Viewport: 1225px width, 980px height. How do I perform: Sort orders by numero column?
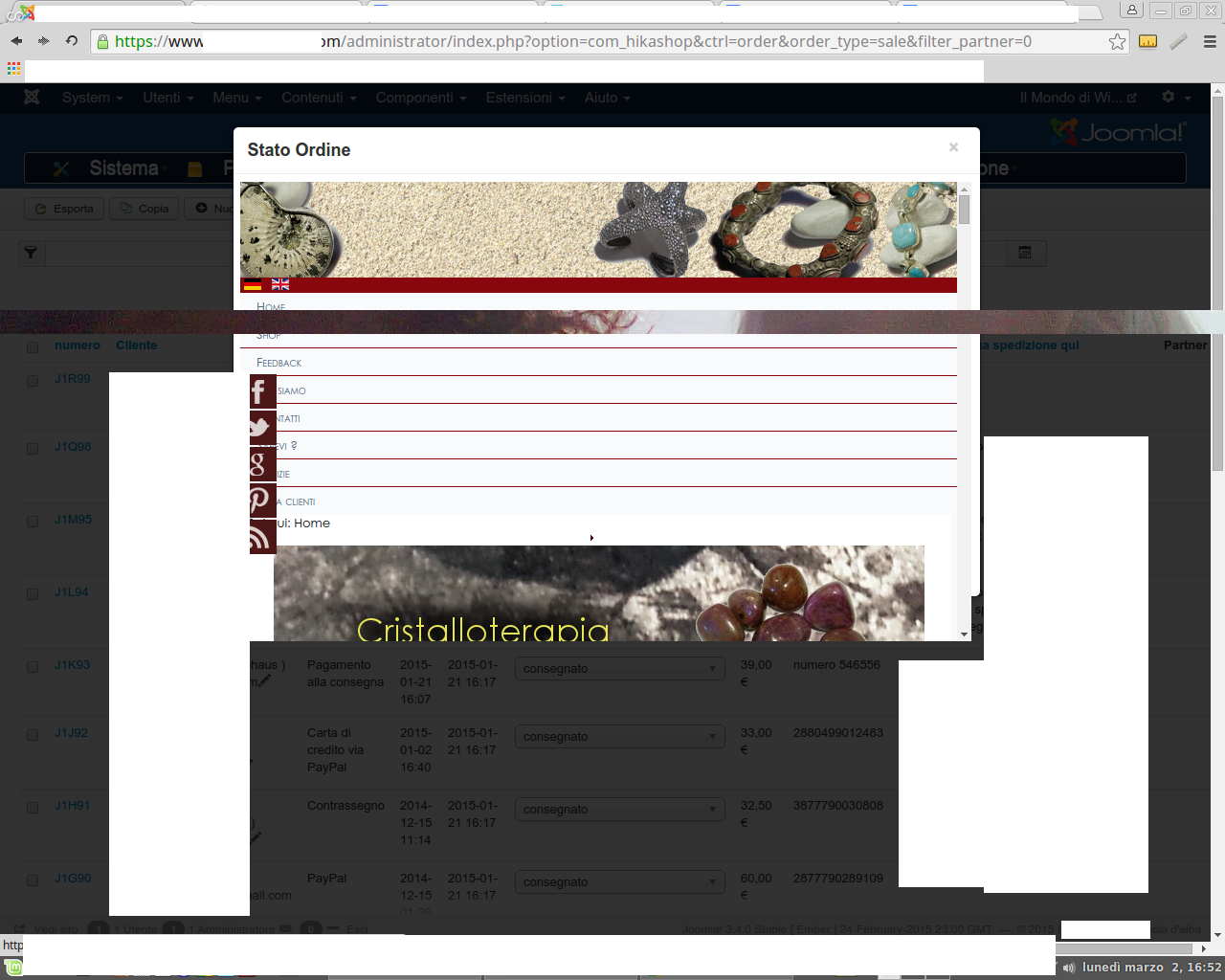click(78, 345)
